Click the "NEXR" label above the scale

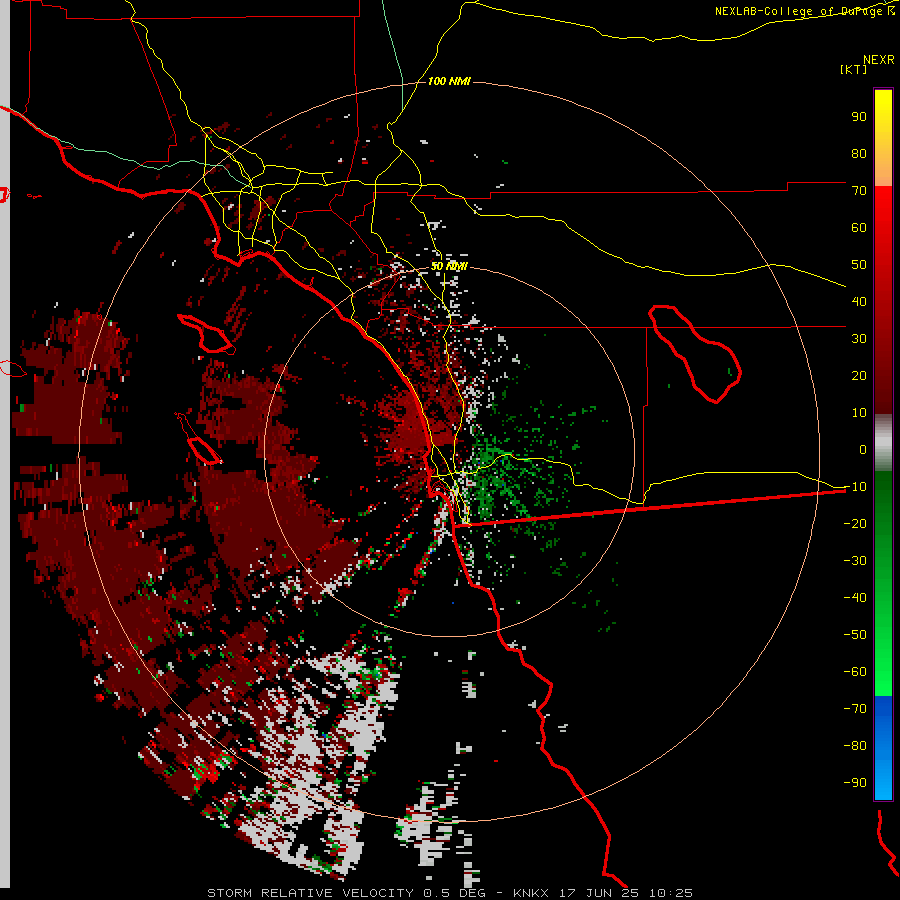(x=879, y=60)
